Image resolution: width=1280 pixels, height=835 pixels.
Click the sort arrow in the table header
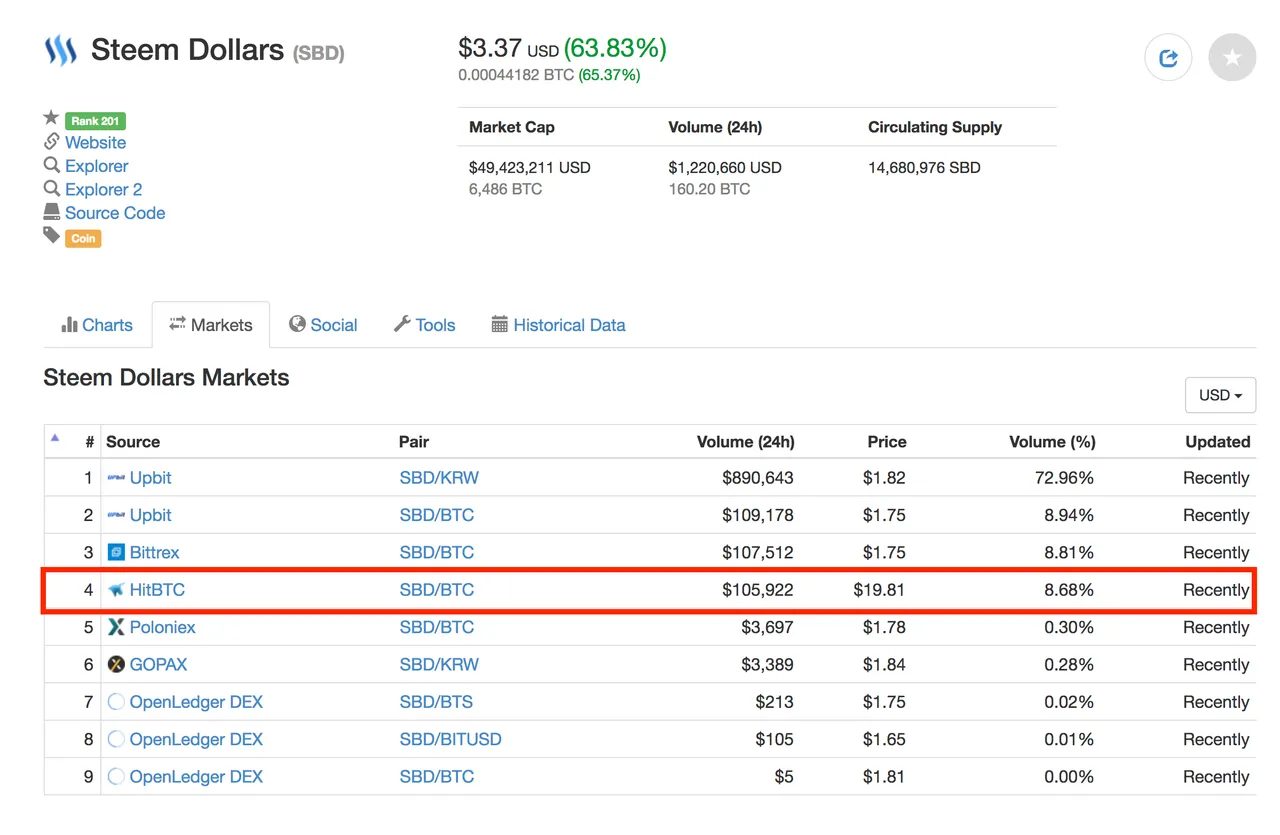pyautogui.click(x=55, y=437)
